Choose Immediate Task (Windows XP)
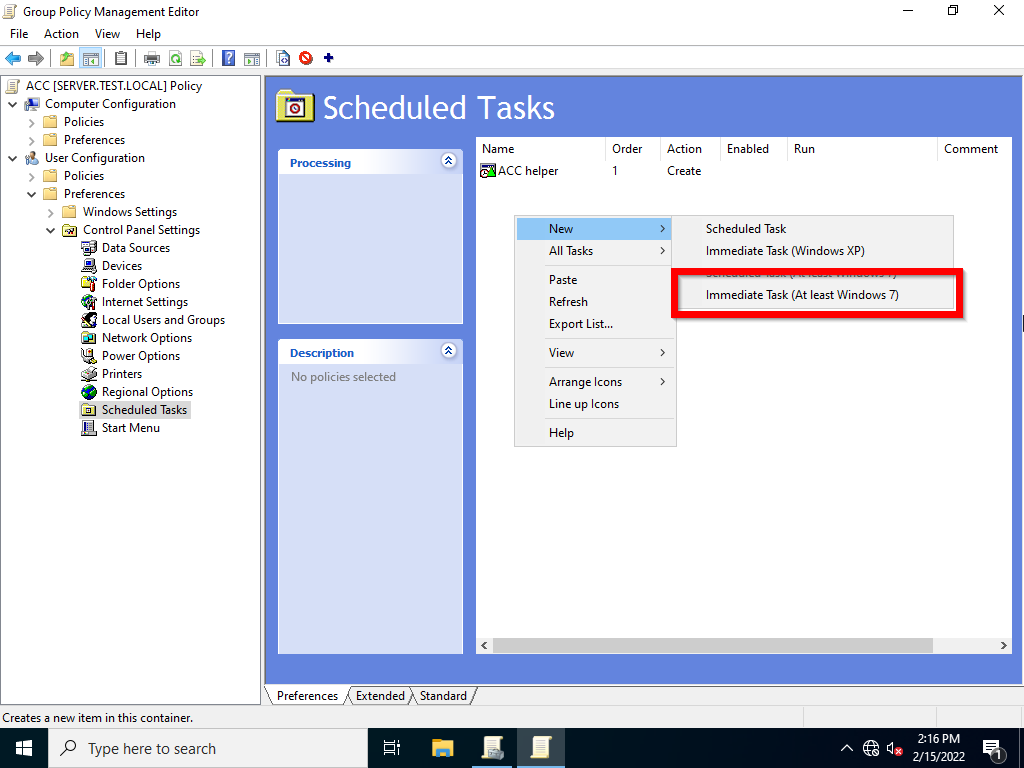Image resolution: width=1024 pixels, height=768 pixels. tap(812, 251)
